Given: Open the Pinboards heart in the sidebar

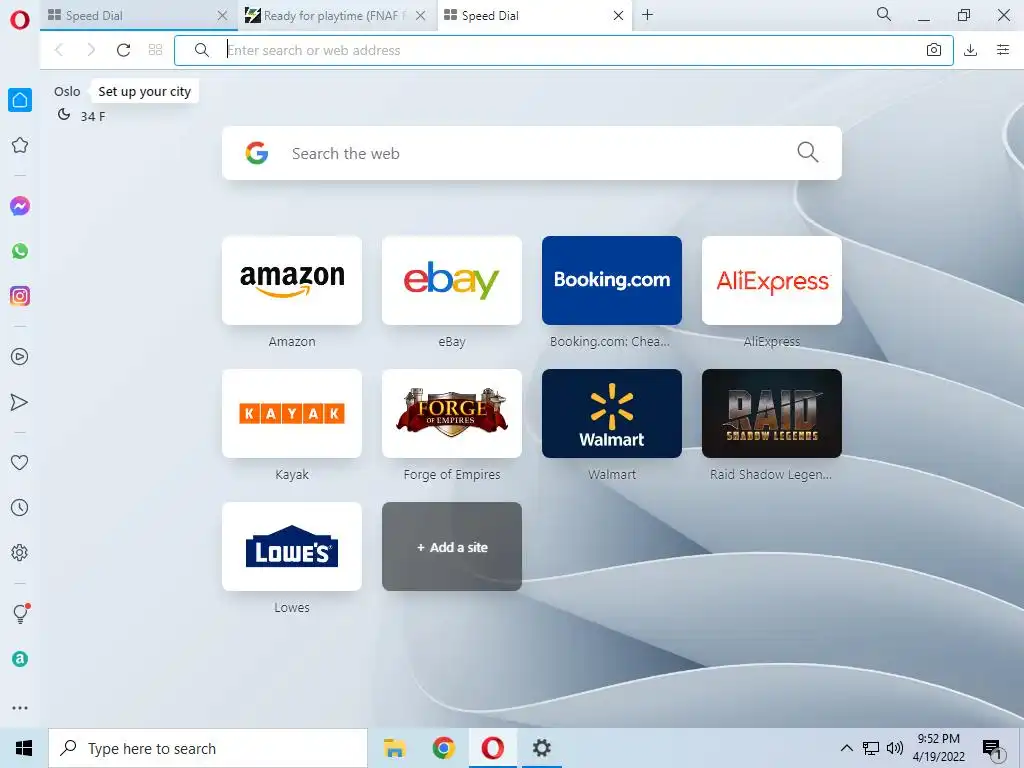Looking at the screenshot, I should coord(20,462).
